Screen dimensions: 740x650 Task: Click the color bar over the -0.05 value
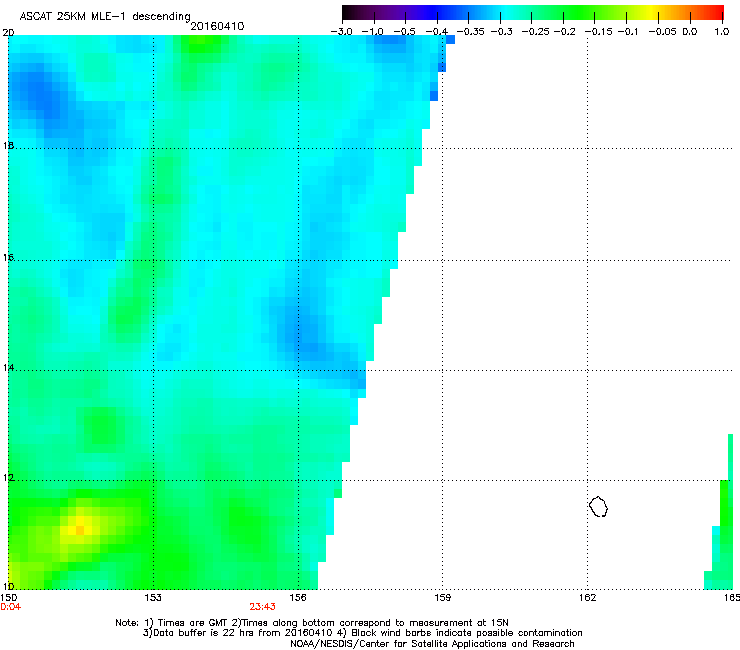pyautogui.click(x=659, y=13)
